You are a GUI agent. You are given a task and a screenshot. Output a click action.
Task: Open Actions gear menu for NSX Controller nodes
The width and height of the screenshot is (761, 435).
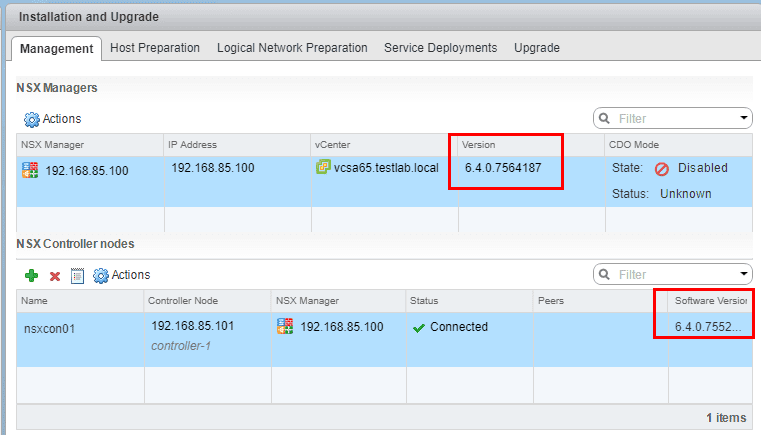coord(121,275)
